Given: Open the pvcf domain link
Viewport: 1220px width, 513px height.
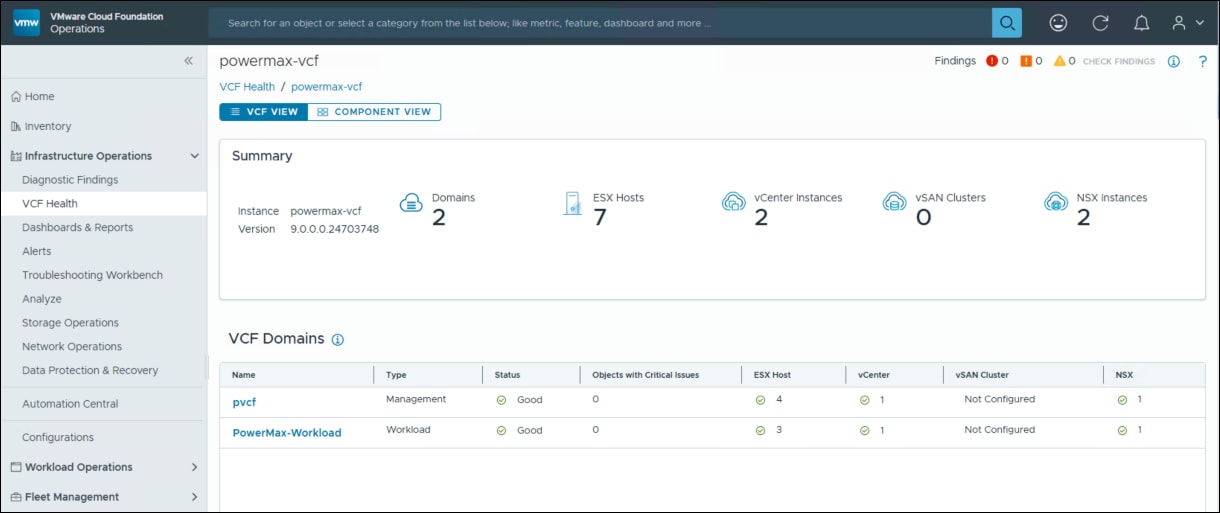Looking at the screenshot, I should point(244,402).
